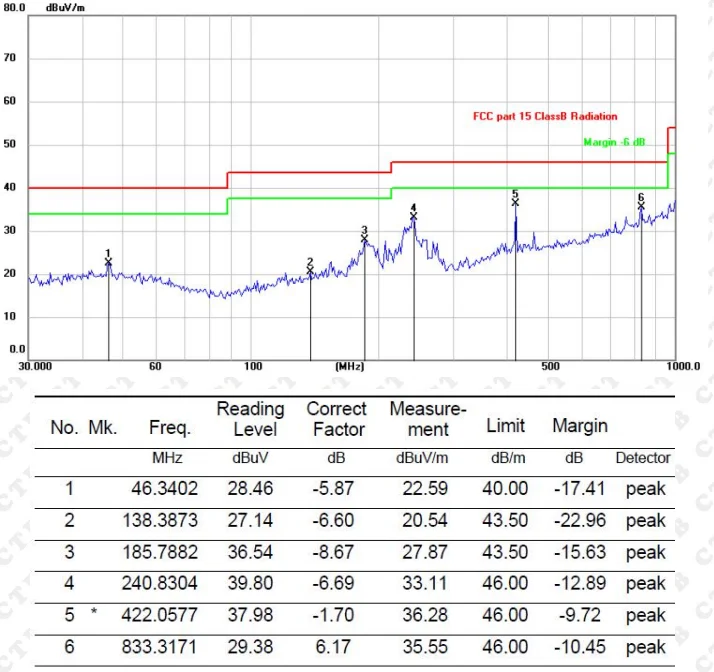Select marker 1 on the spectrum plot
The height and width of the screenshot is (672, 714).
tap(108, 262)
